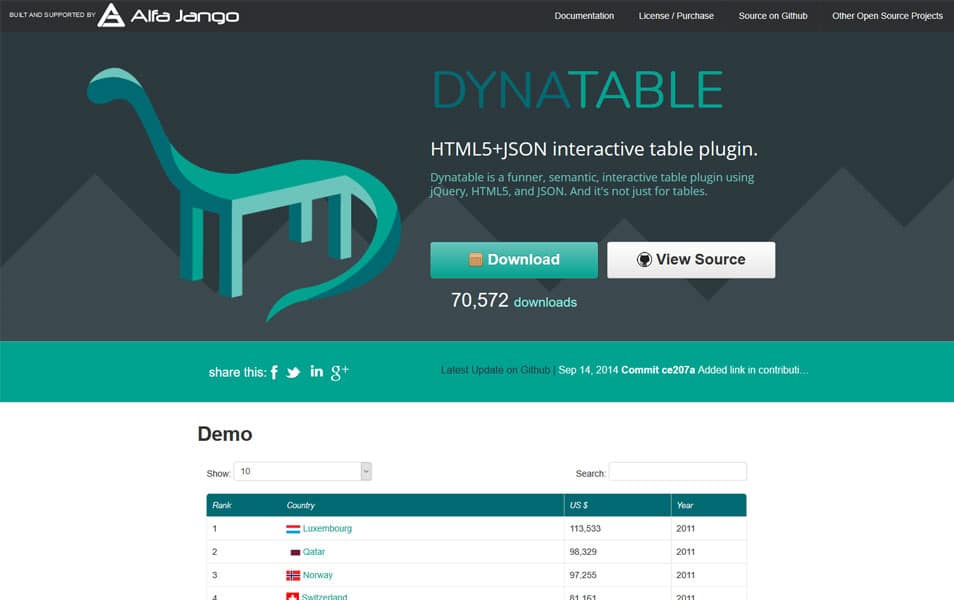Click the Norway flag icon
This screenshot has height=600, width=954.
click(x=293, y=575)
